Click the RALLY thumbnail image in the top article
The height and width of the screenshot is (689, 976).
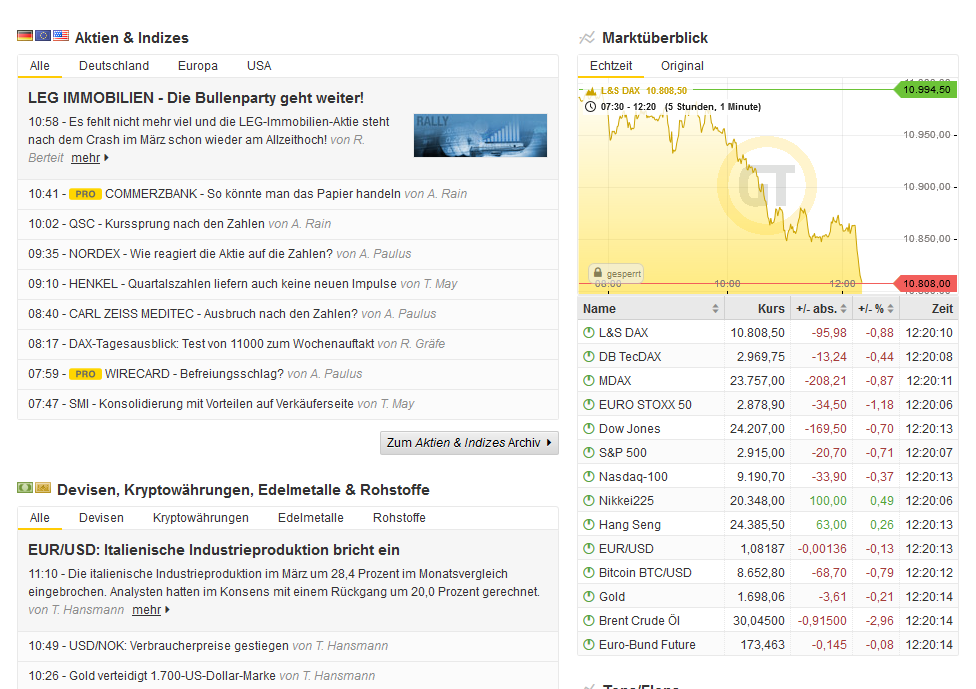coord(480,135)
